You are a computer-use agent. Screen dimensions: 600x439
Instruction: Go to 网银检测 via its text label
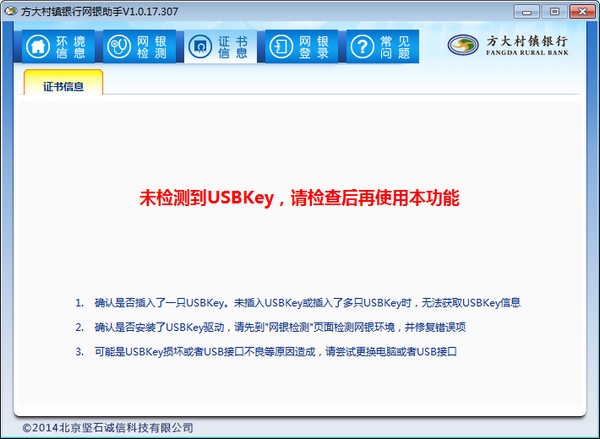(x=150, y=47)
